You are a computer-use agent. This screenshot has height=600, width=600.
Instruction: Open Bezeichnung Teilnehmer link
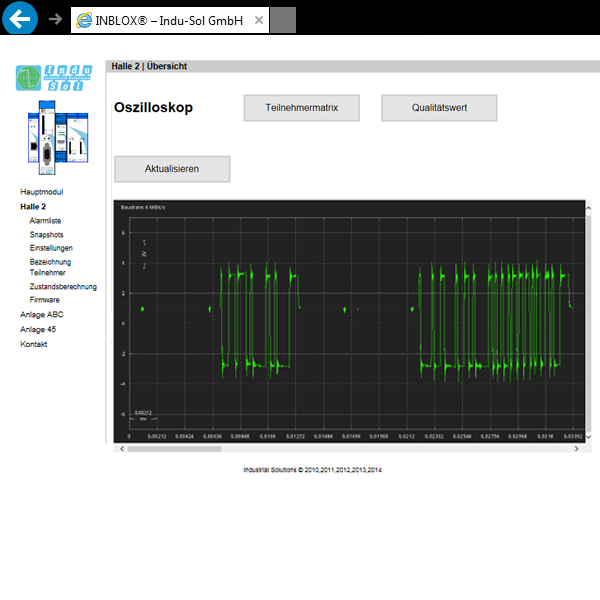pyautogui.click(x=50, y=266)
